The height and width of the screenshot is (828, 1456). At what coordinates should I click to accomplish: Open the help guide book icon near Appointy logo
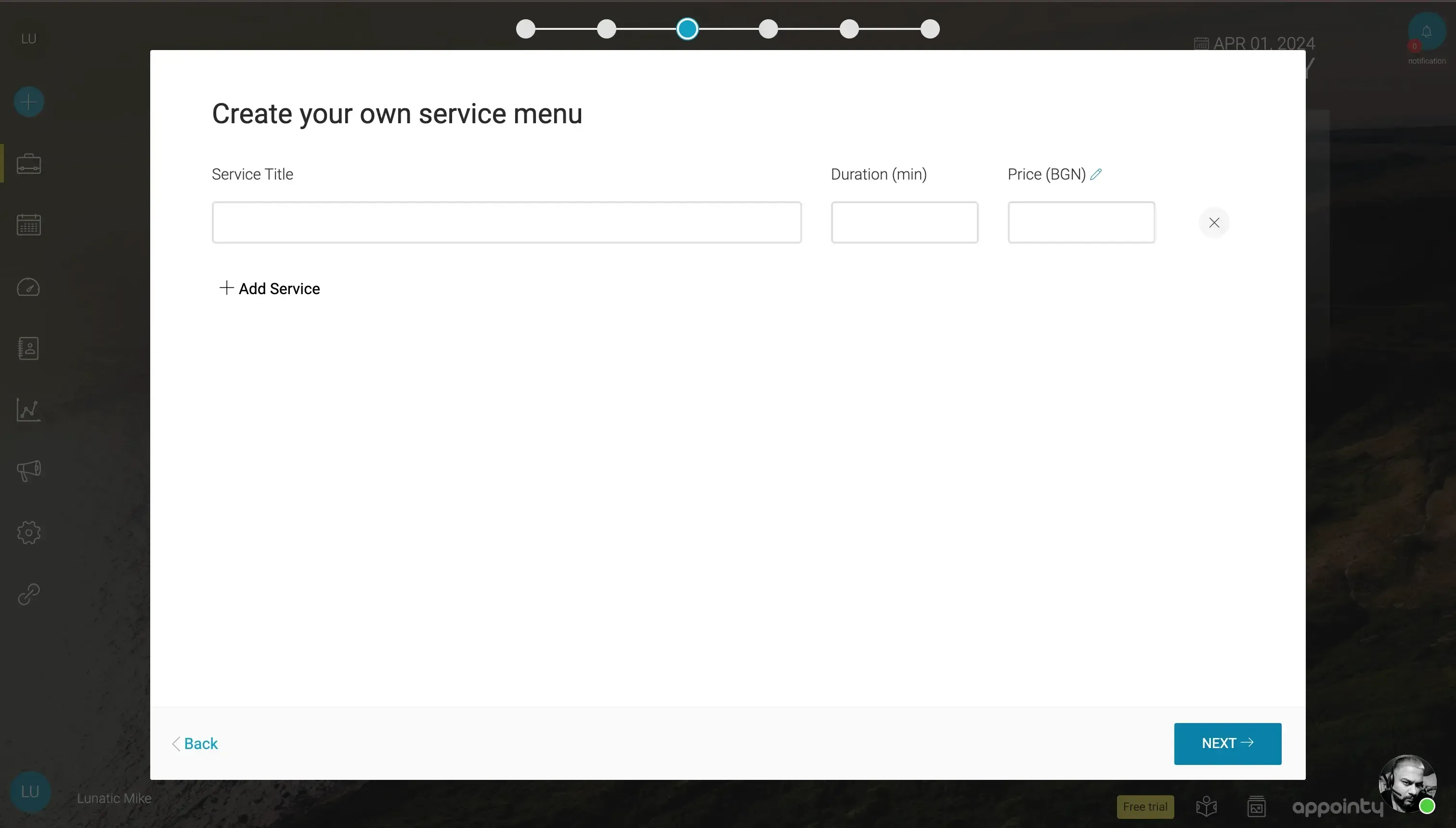coord(1206,806)
